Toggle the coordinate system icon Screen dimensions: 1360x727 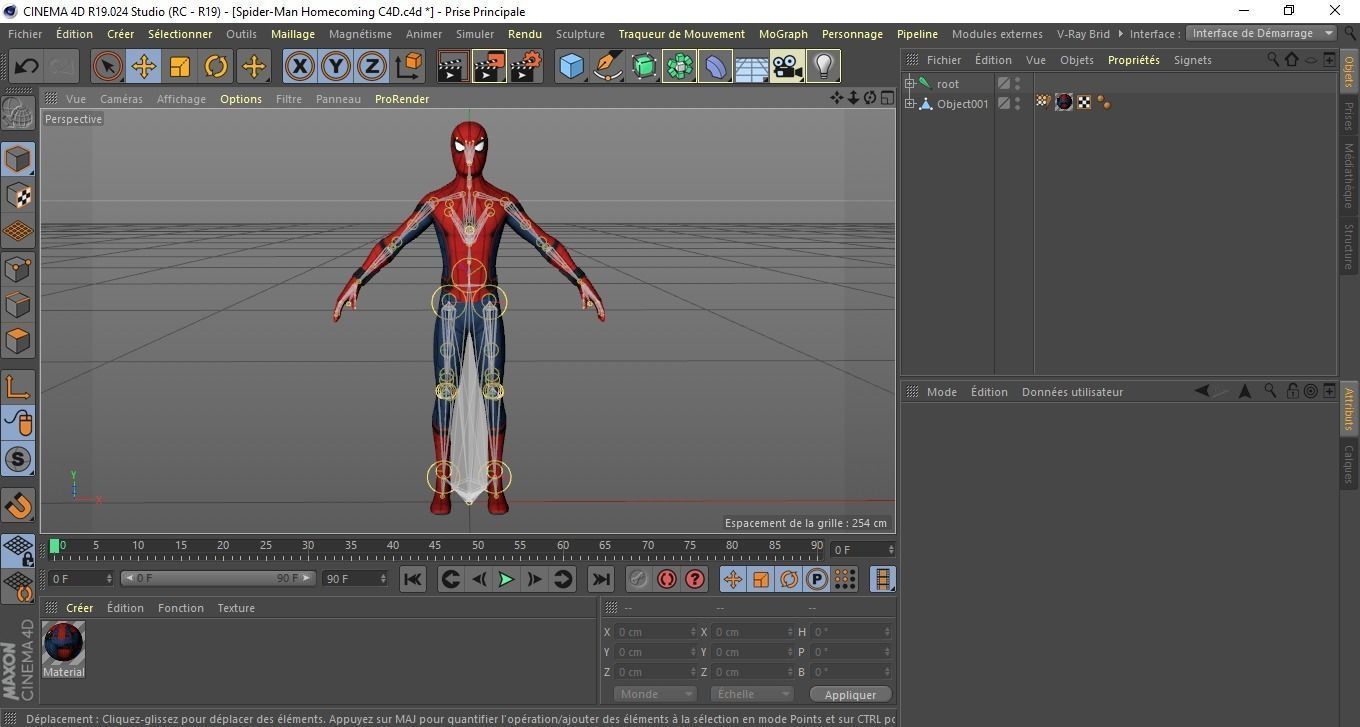click(x=408, y=67)
